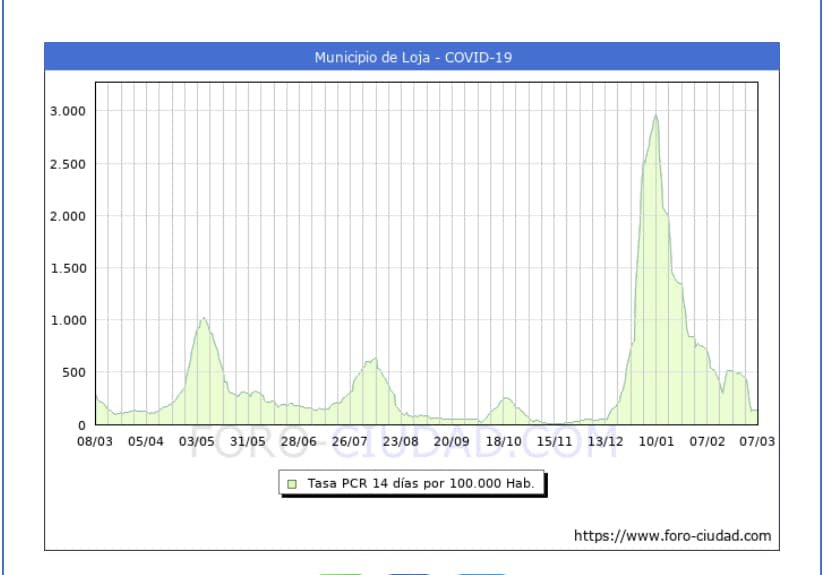This screenshot has height=575, width=828.
Task: Click the small 18/10 peak
Action: coord(506,398)
